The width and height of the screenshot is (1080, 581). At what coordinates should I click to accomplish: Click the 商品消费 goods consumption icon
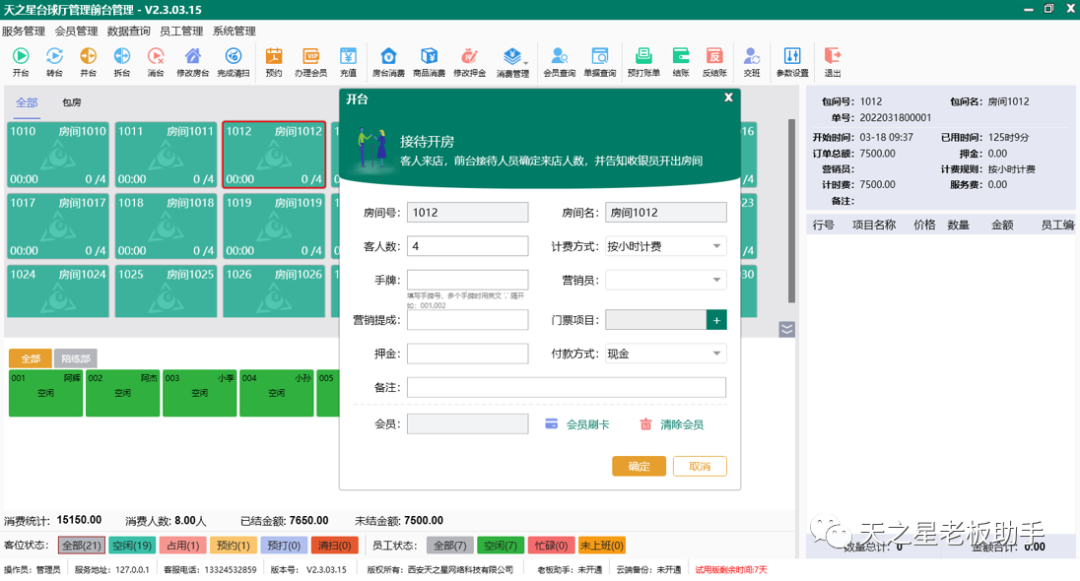428,62
